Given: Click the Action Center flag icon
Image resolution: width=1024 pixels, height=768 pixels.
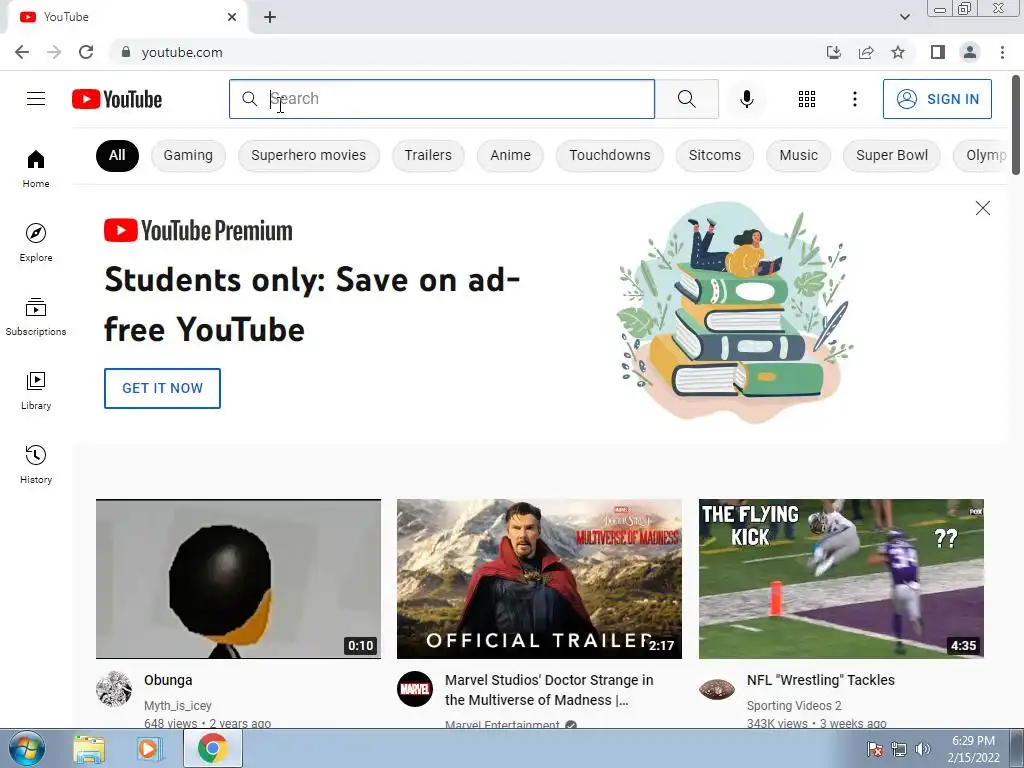Looking at the screenshot, I should point(874,749).
